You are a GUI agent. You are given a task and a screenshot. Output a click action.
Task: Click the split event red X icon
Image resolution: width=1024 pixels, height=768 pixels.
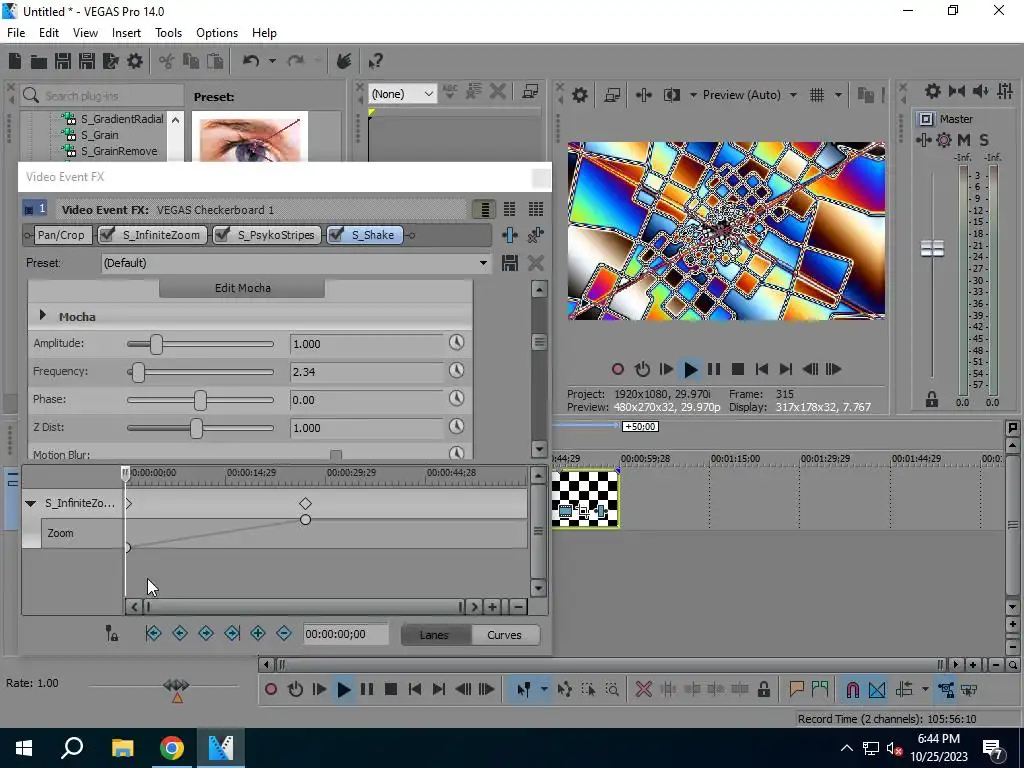coord(643,689)
